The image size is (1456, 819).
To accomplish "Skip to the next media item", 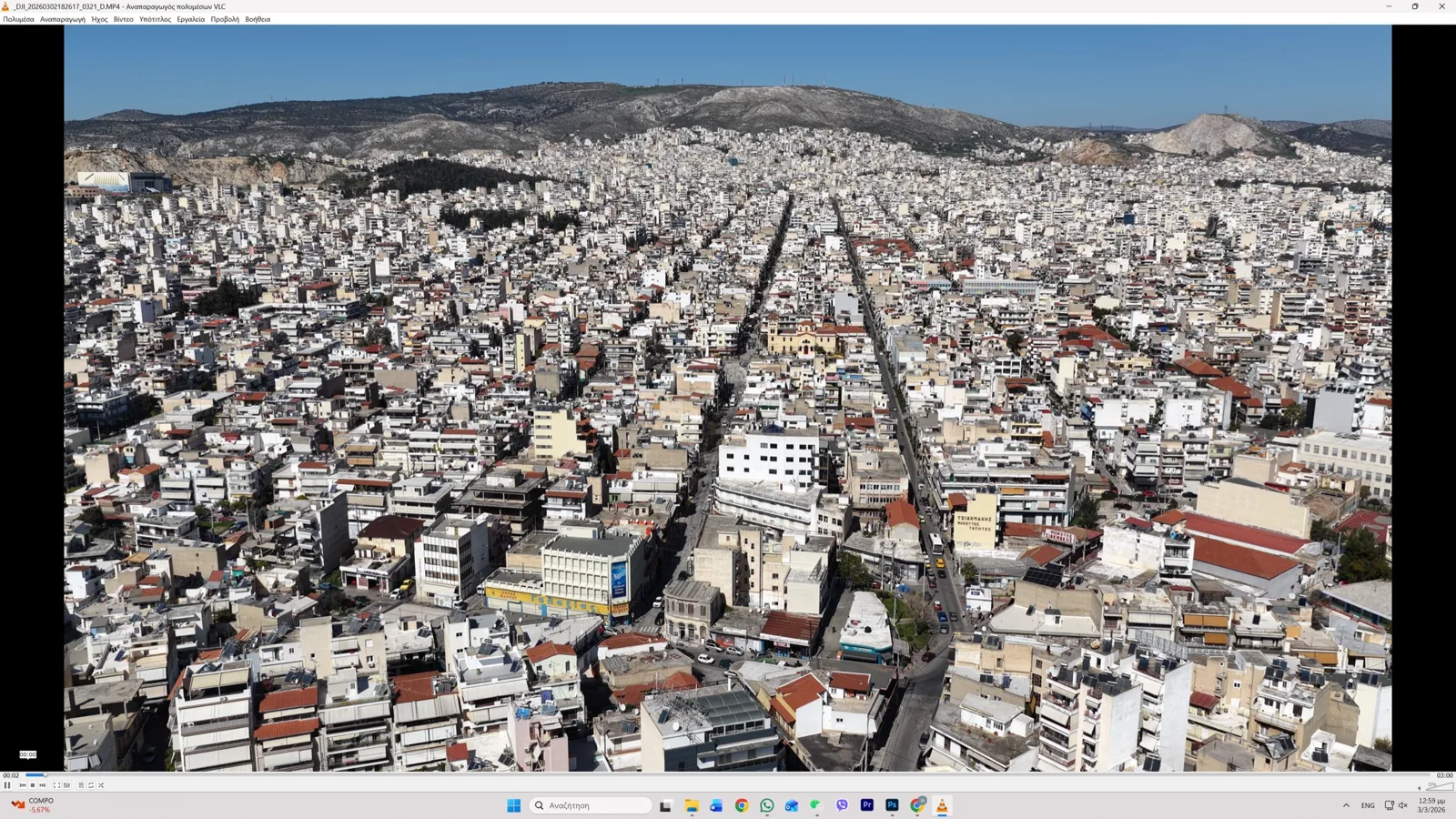I will (42, 785).
